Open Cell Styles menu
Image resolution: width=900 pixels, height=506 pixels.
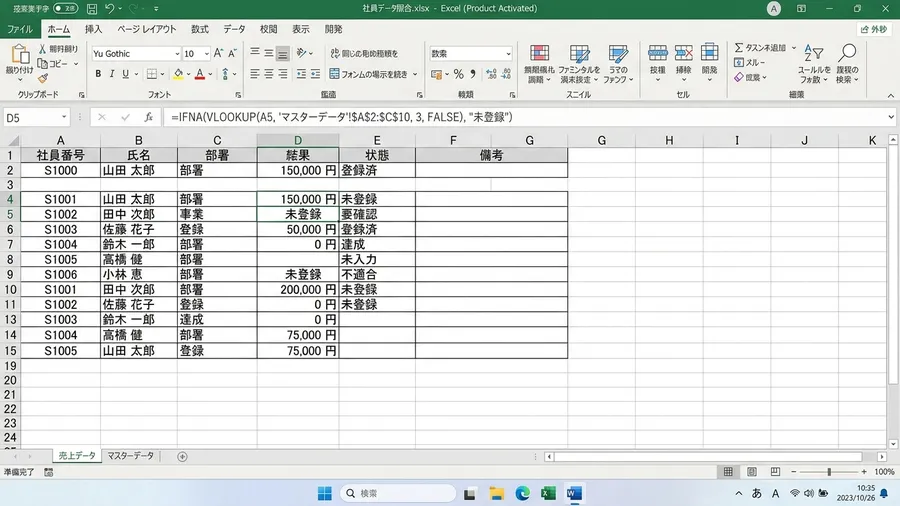click(x=618, y=64)
